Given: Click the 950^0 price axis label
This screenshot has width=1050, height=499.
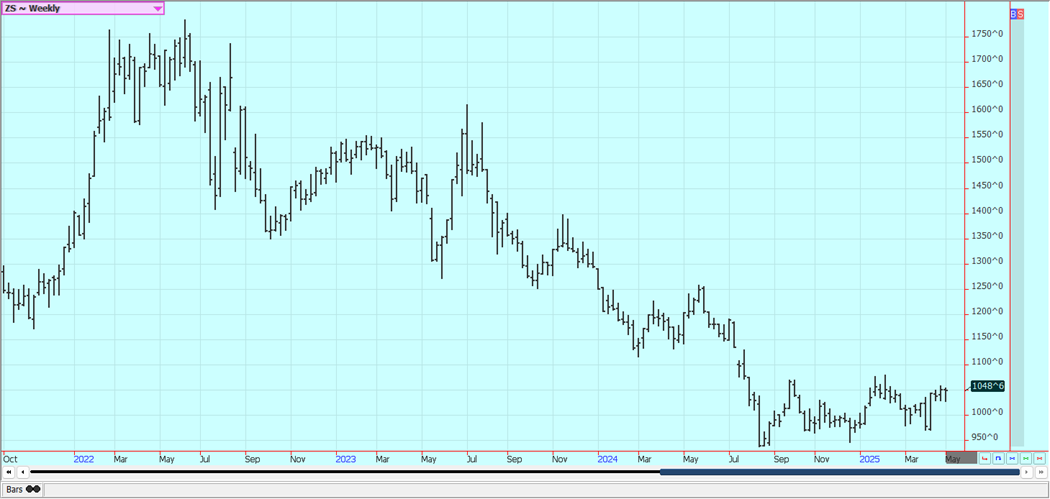Looking at the screenshot, I should [984, 437].
